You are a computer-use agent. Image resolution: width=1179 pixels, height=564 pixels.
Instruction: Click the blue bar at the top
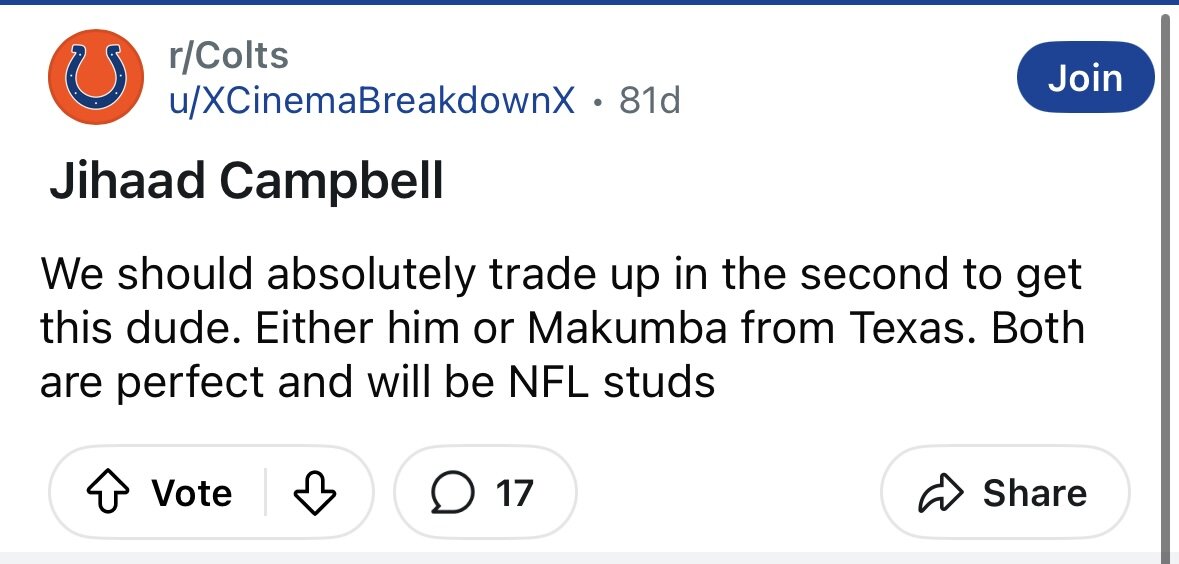pos(589,3)
